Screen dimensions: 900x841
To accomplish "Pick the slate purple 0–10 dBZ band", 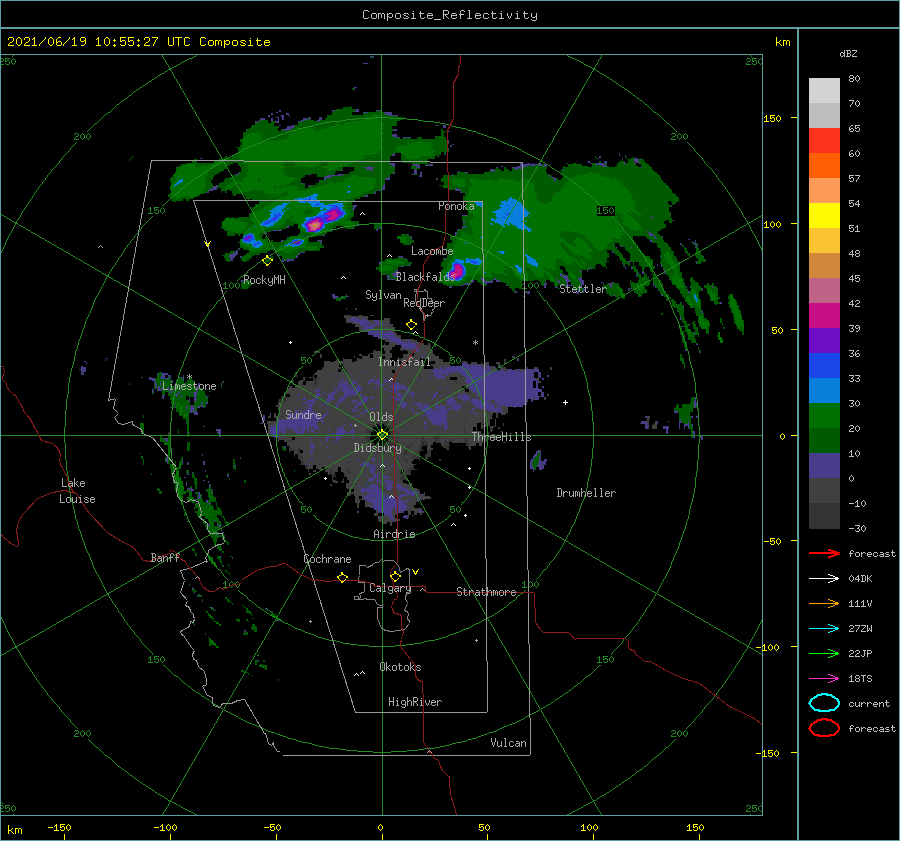I will coord(824,466).
